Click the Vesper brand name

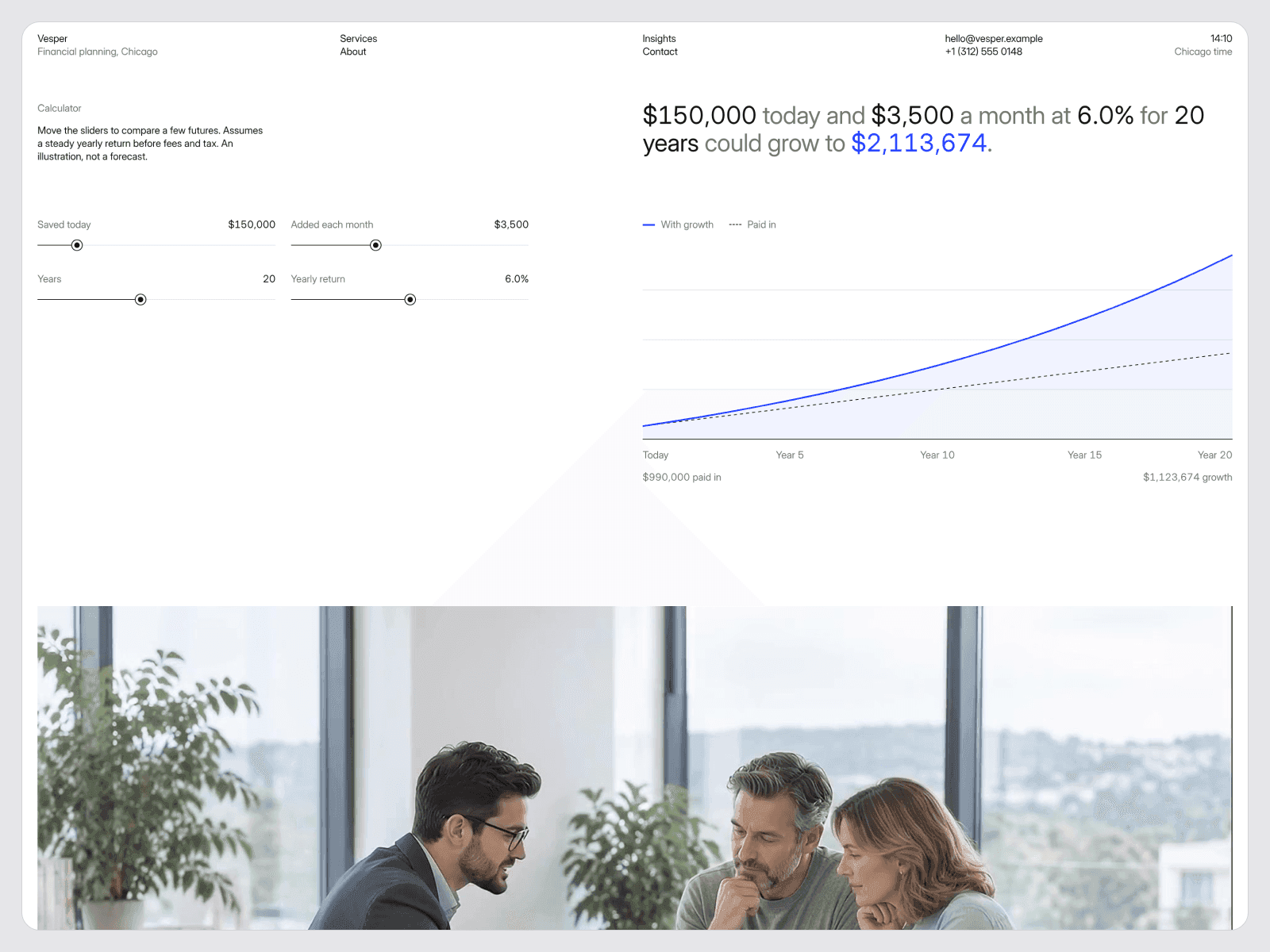click(52, 38)
